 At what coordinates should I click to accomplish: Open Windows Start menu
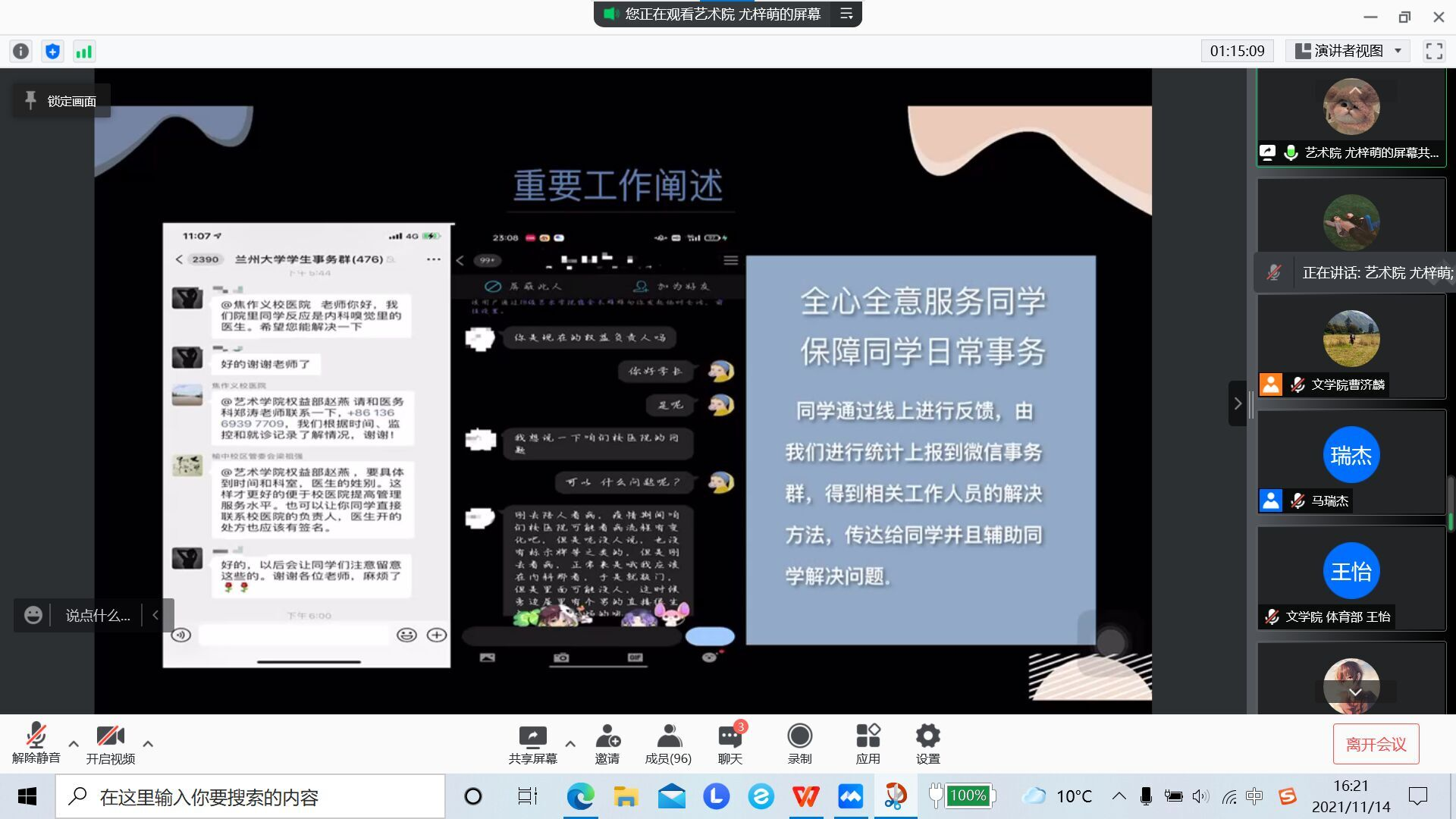pos(27,796)
